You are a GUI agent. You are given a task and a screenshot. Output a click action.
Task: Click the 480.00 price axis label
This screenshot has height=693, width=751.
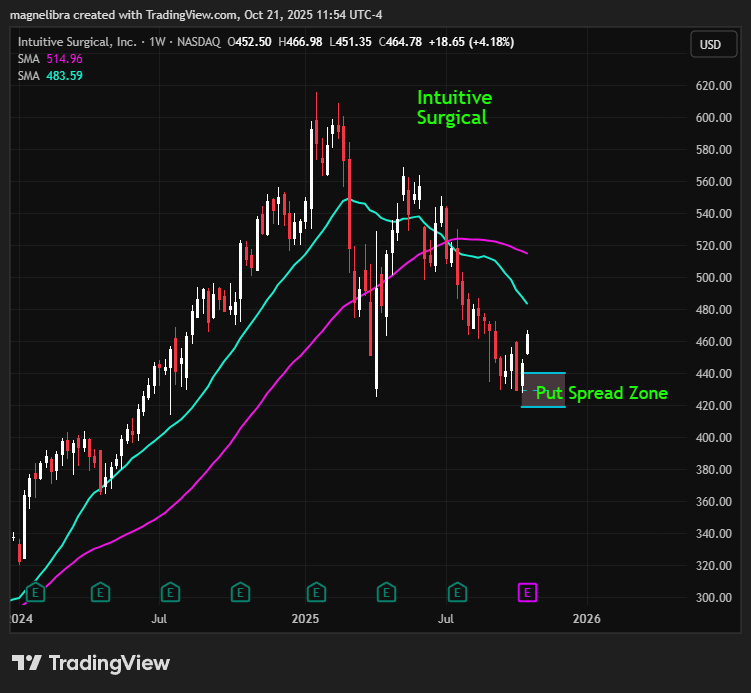pos(714,310)
